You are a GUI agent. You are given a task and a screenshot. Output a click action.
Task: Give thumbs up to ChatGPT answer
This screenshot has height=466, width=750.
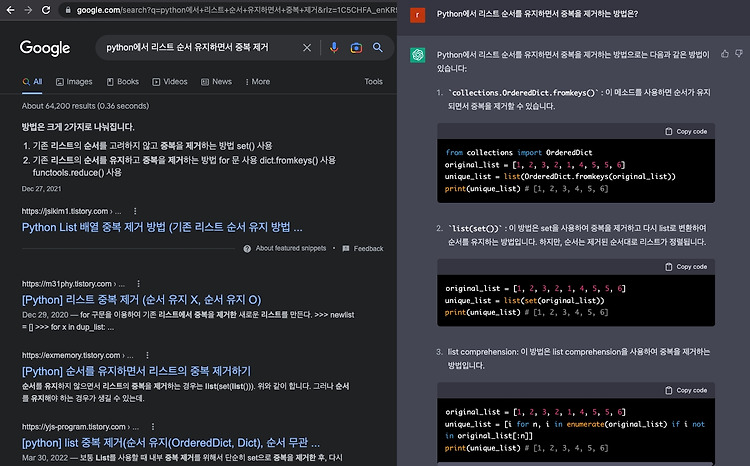pos(725,54)
